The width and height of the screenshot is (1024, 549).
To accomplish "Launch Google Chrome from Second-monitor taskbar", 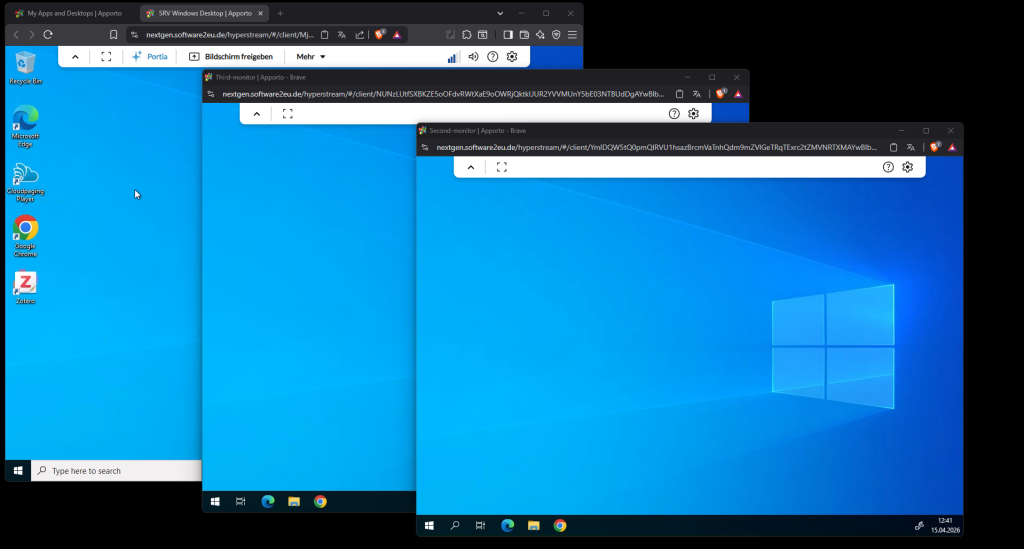I will [560, 525].
